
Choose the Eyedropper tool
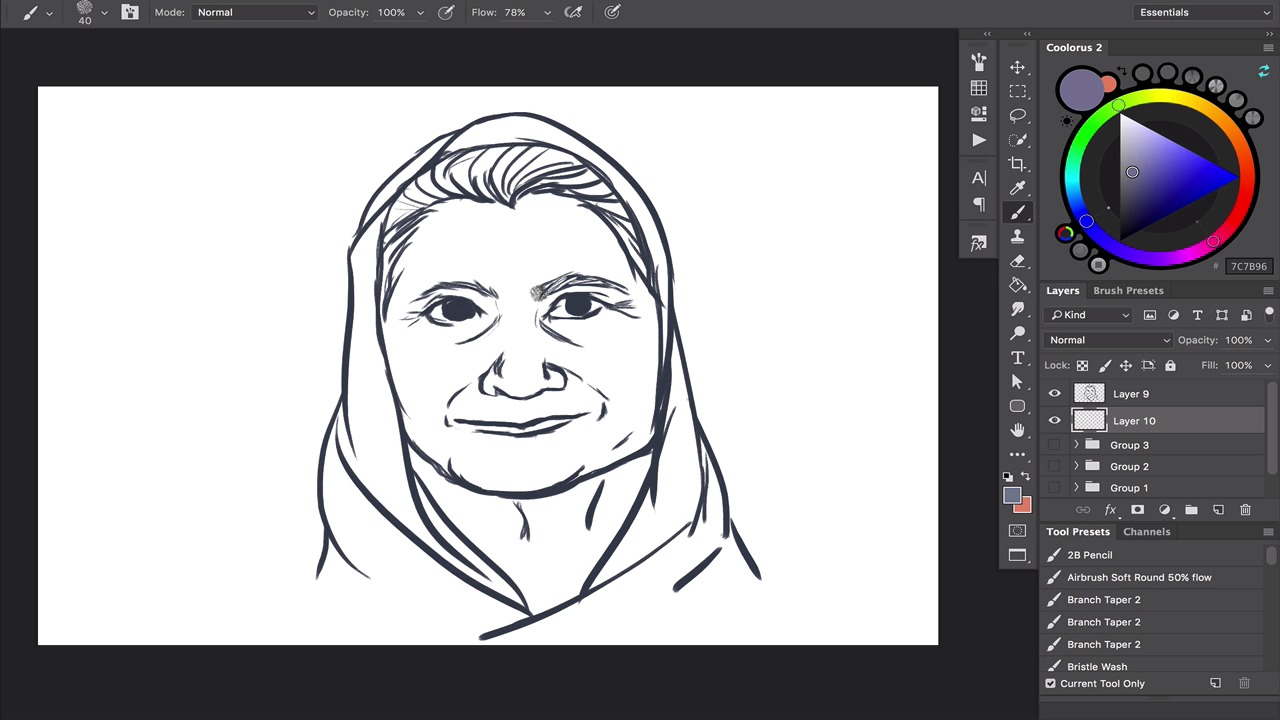pyautogui.click(x=1017, y=188)
